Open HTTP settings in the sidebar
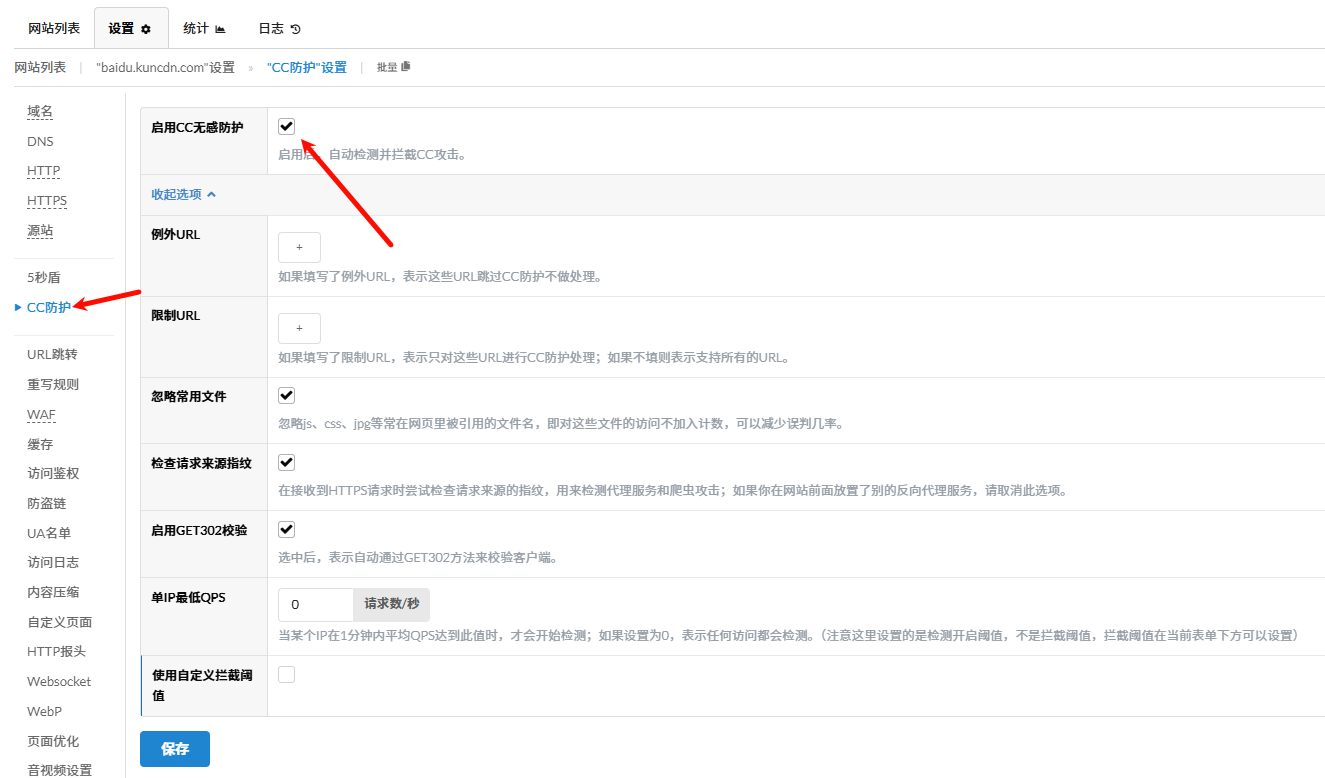The height and width of the screenshot is (778, 1325). pos(43,171)
